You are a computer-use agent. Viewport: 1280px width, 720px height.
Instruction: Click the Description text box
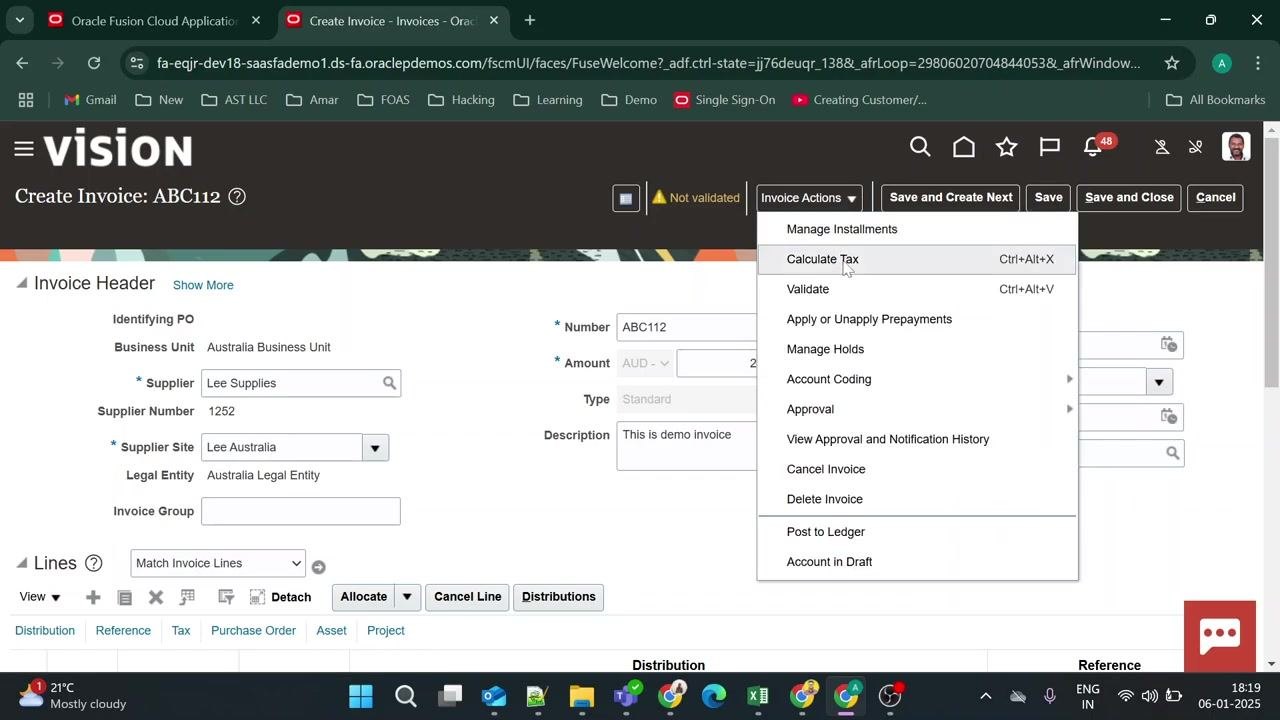pos(687,445)
